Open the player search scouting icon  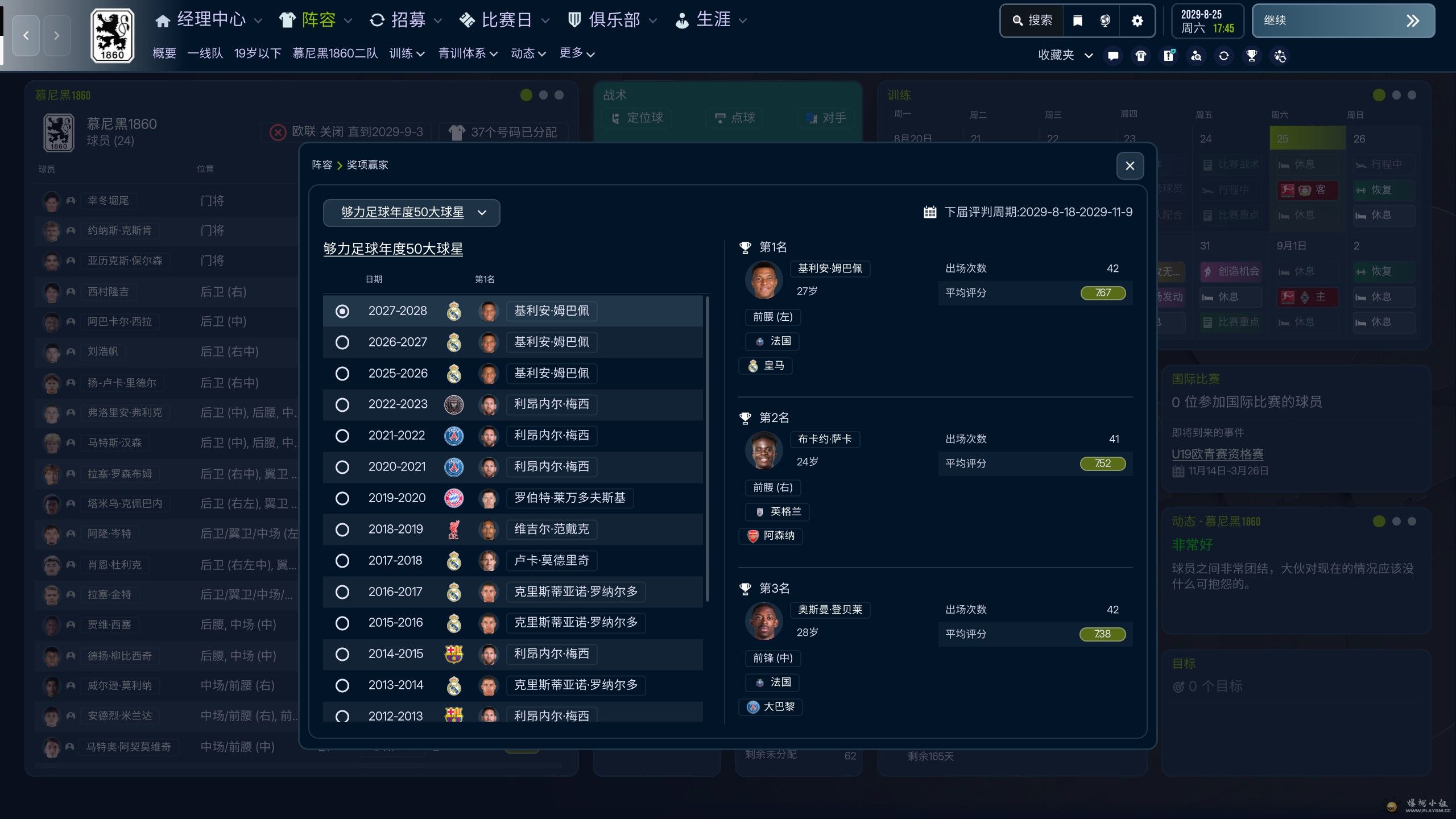tap(1196, 56)
